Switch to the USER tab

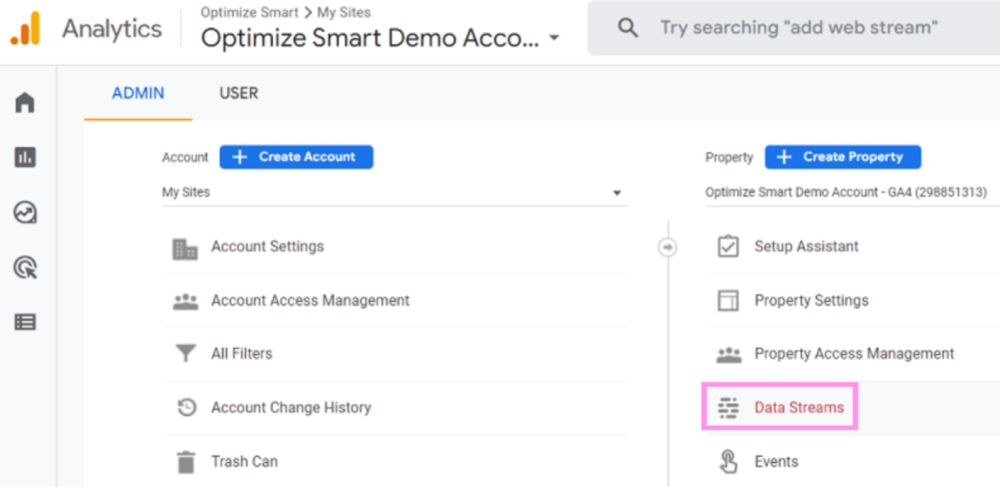click(239, 93)
